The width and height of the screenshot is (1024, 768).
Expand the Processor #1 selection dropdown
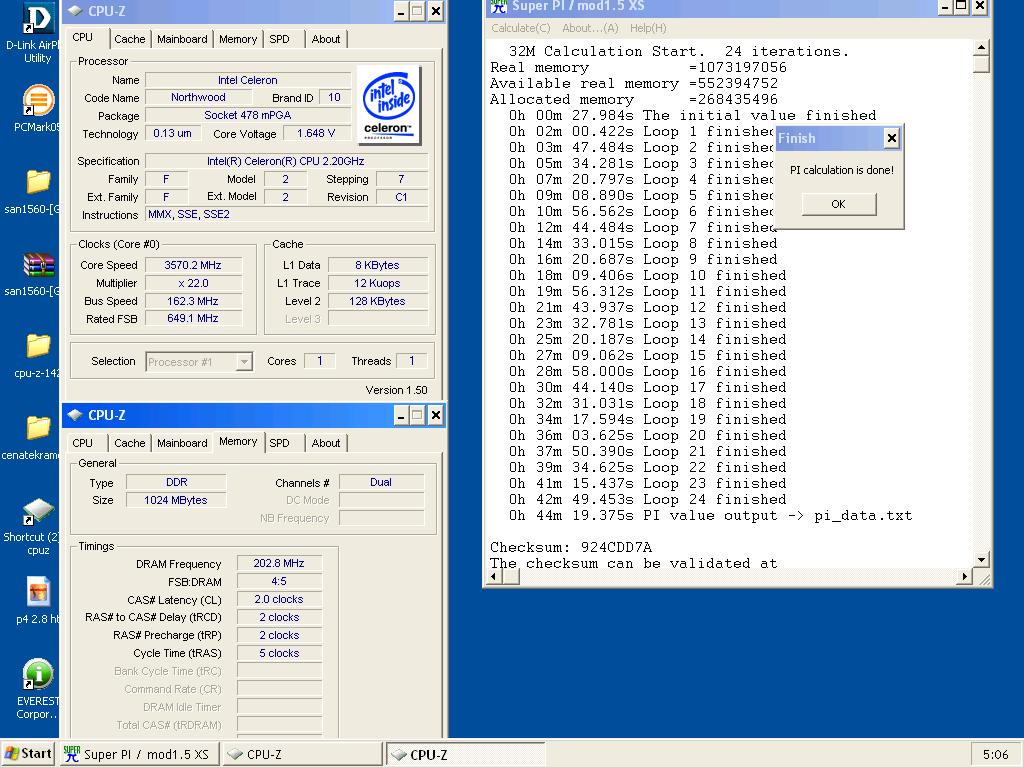pos(244,362)
